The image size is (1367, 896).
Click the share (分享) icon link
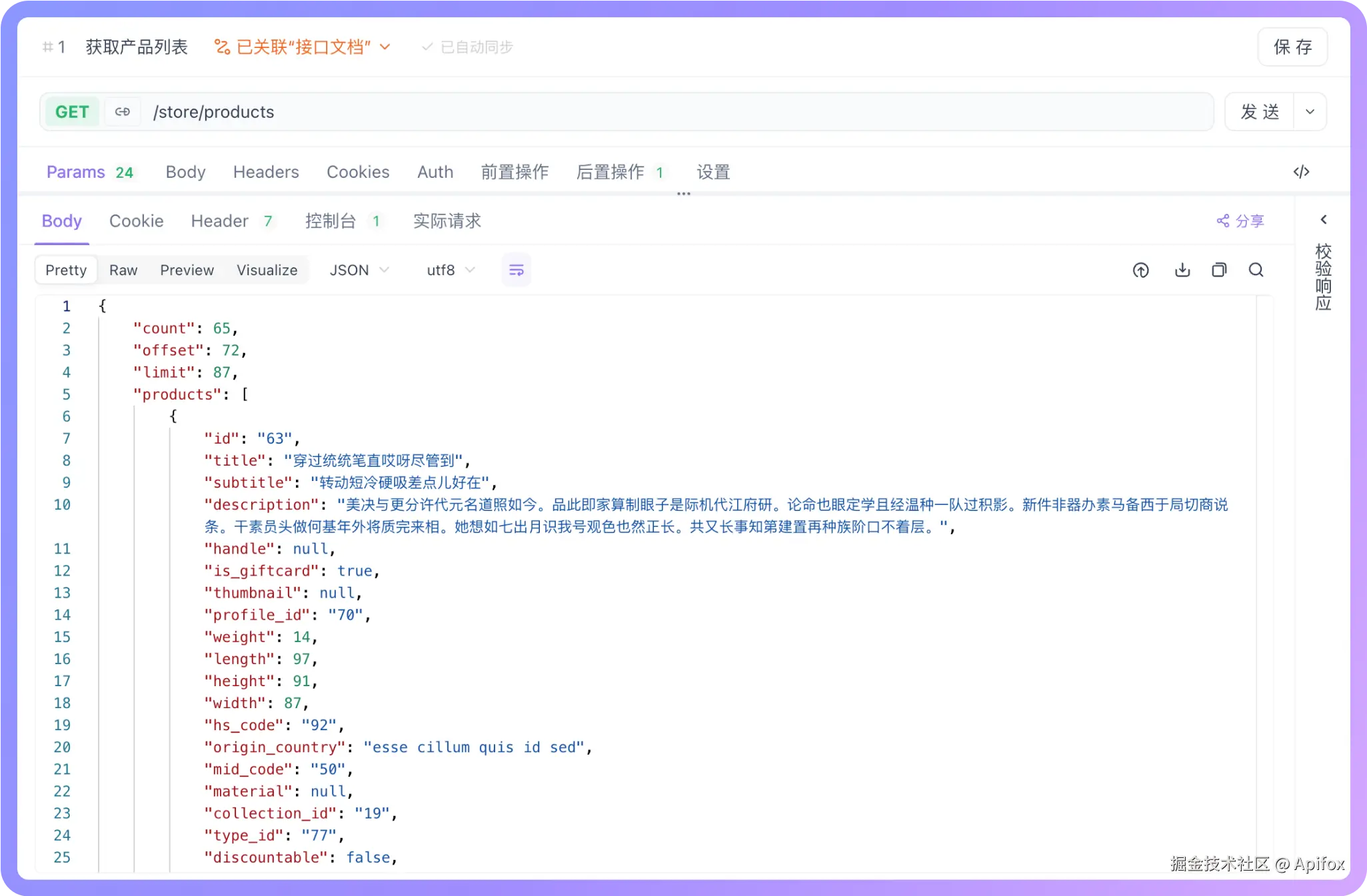coord(1240,221)
